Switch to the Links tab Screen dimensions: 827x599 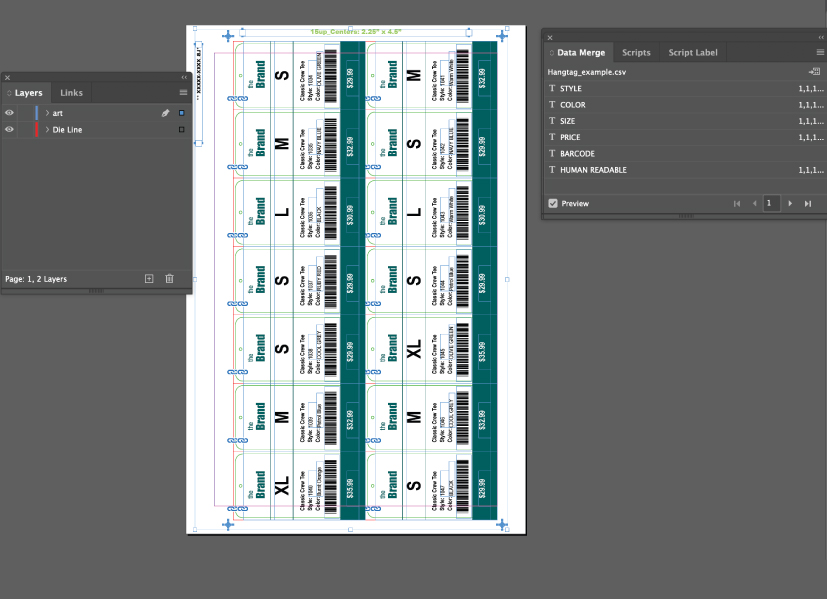pos(72,93)
